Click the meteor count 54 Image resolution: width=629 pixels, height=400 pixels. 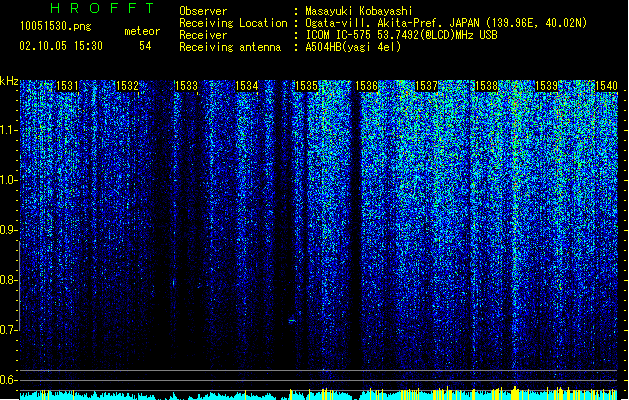145,46
